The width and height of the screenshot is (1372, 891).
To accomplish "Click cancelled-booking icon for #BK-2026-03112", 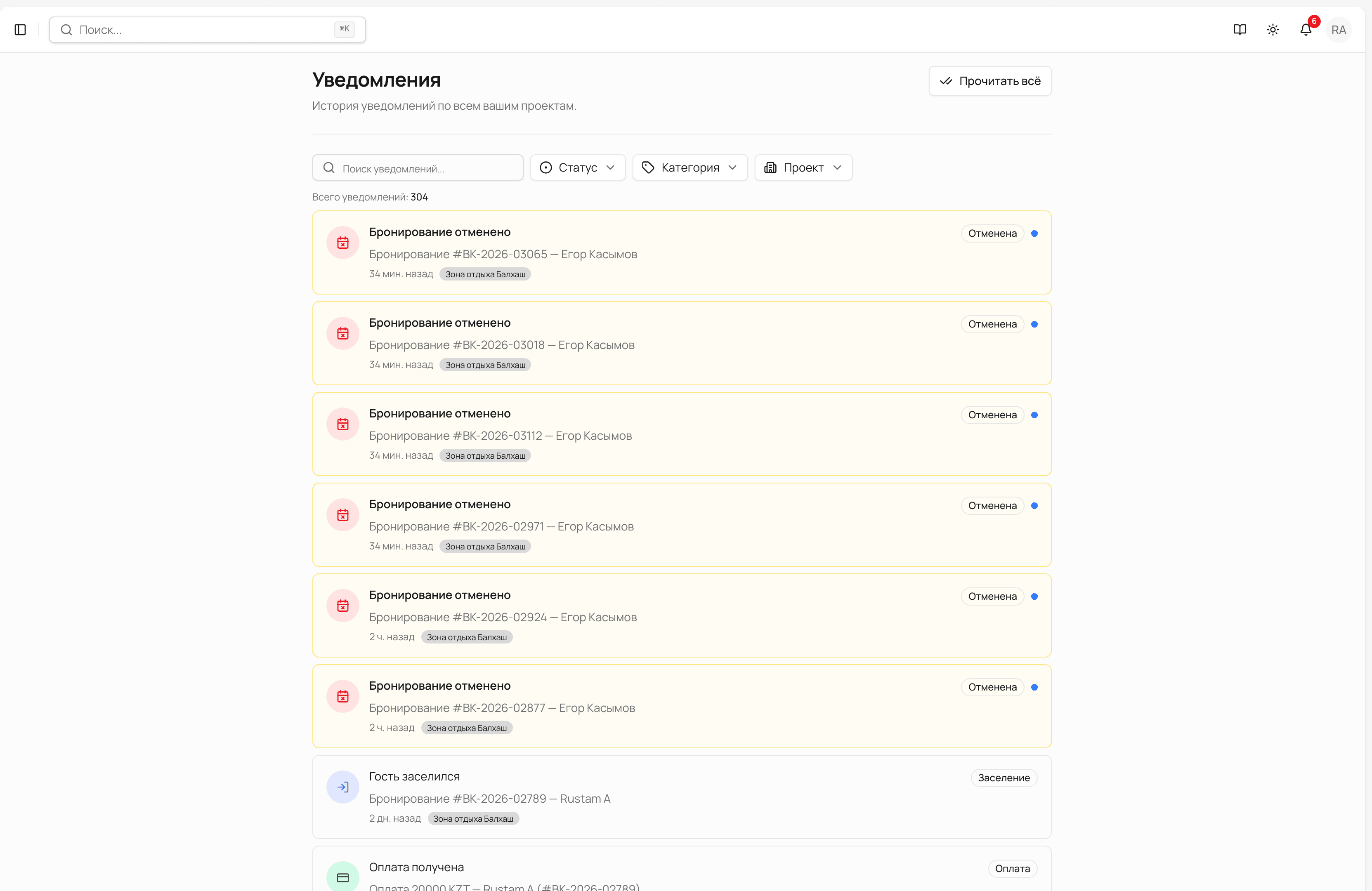I will tap(343, 424).
